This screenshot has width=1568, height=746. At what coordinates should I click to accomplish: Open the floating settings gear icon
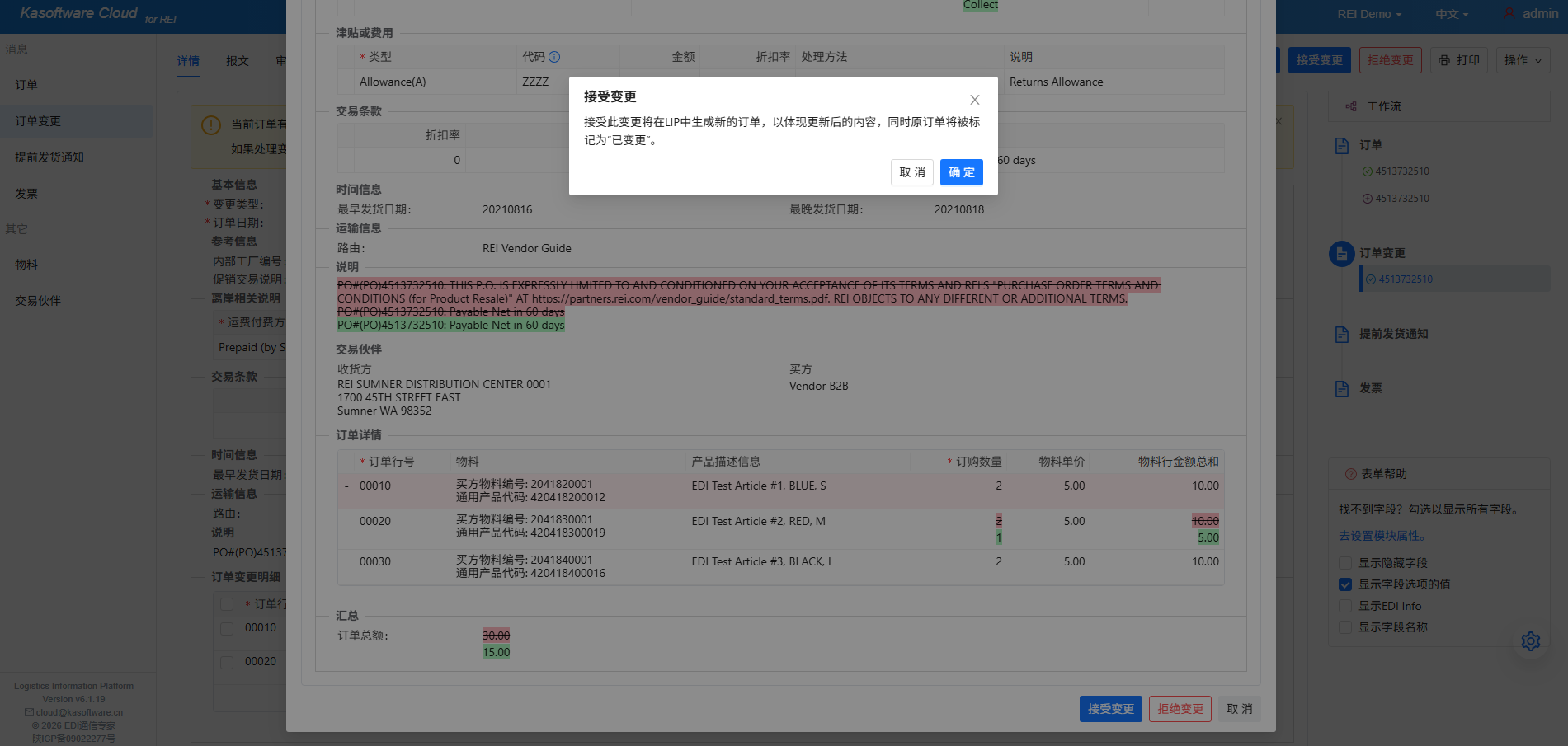(x=1530, y=641)
